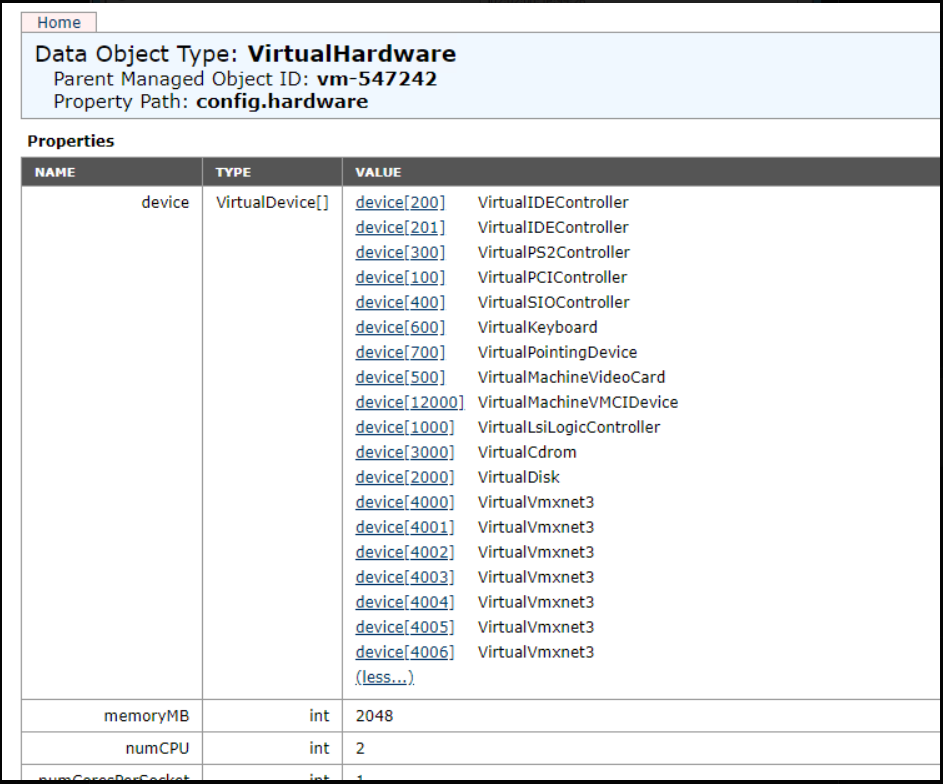Open device[700] VirtualPointingDevice link
Image resolution: width=943 pixels, height=784 pixels.
point(399,352)
